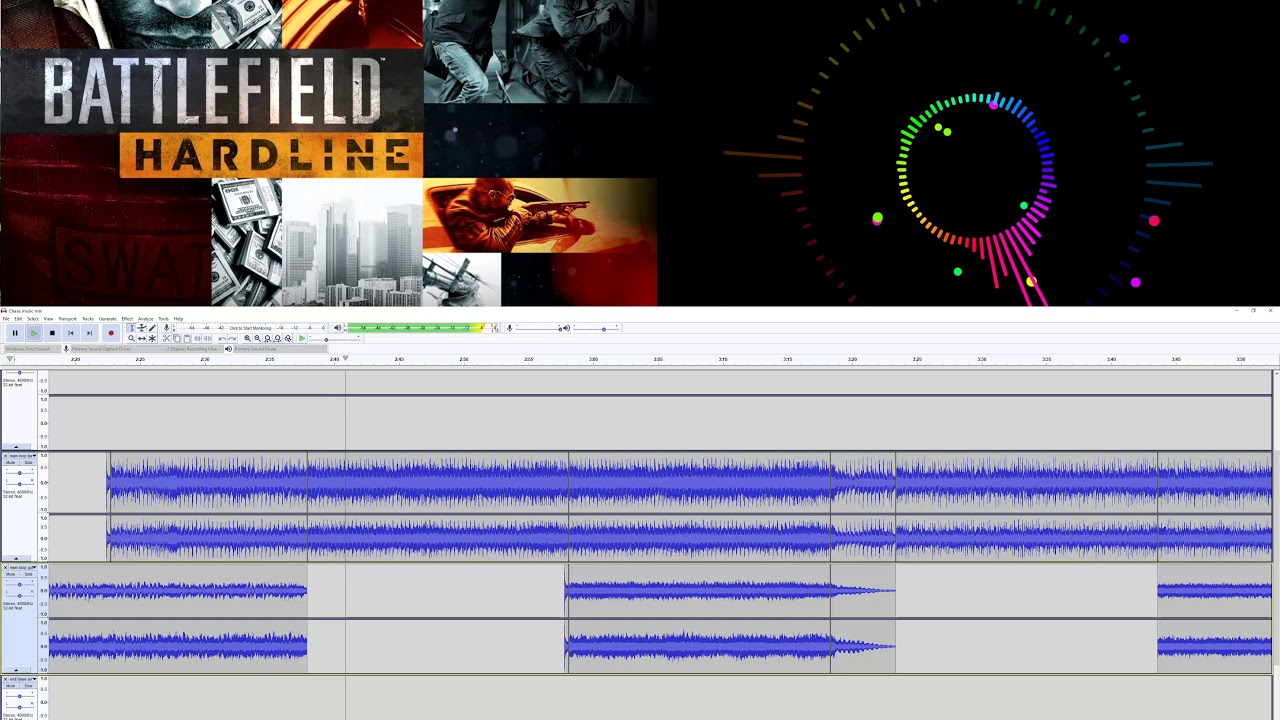1280x720 pixels.
Task: Click the recording meter microphone icon
Action: pos(166,328)
